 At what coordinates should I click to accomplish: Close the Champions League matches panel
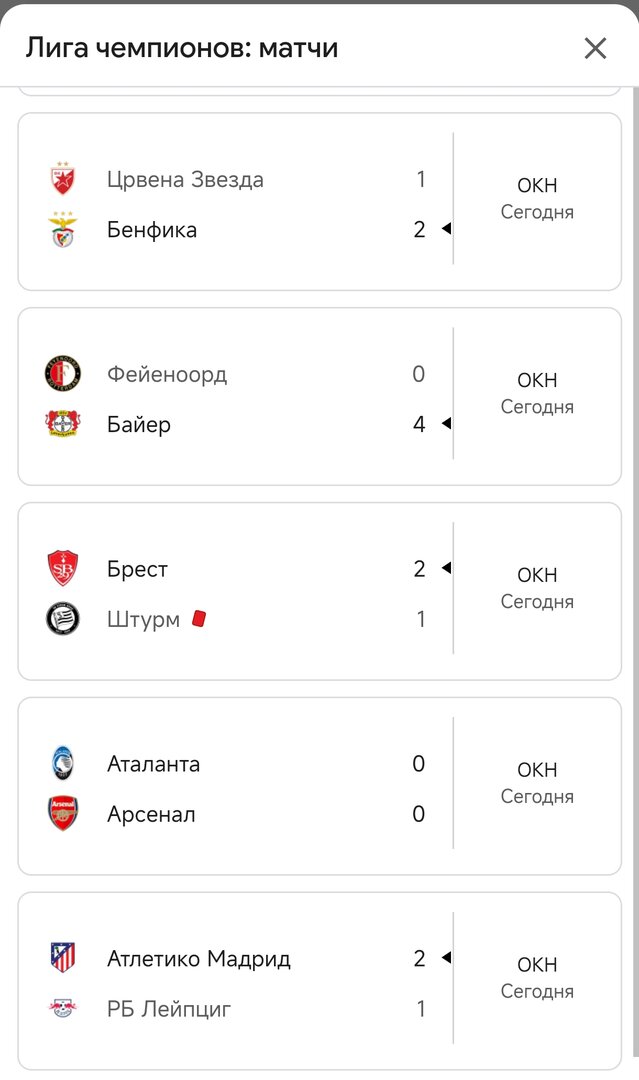(595, 48)
